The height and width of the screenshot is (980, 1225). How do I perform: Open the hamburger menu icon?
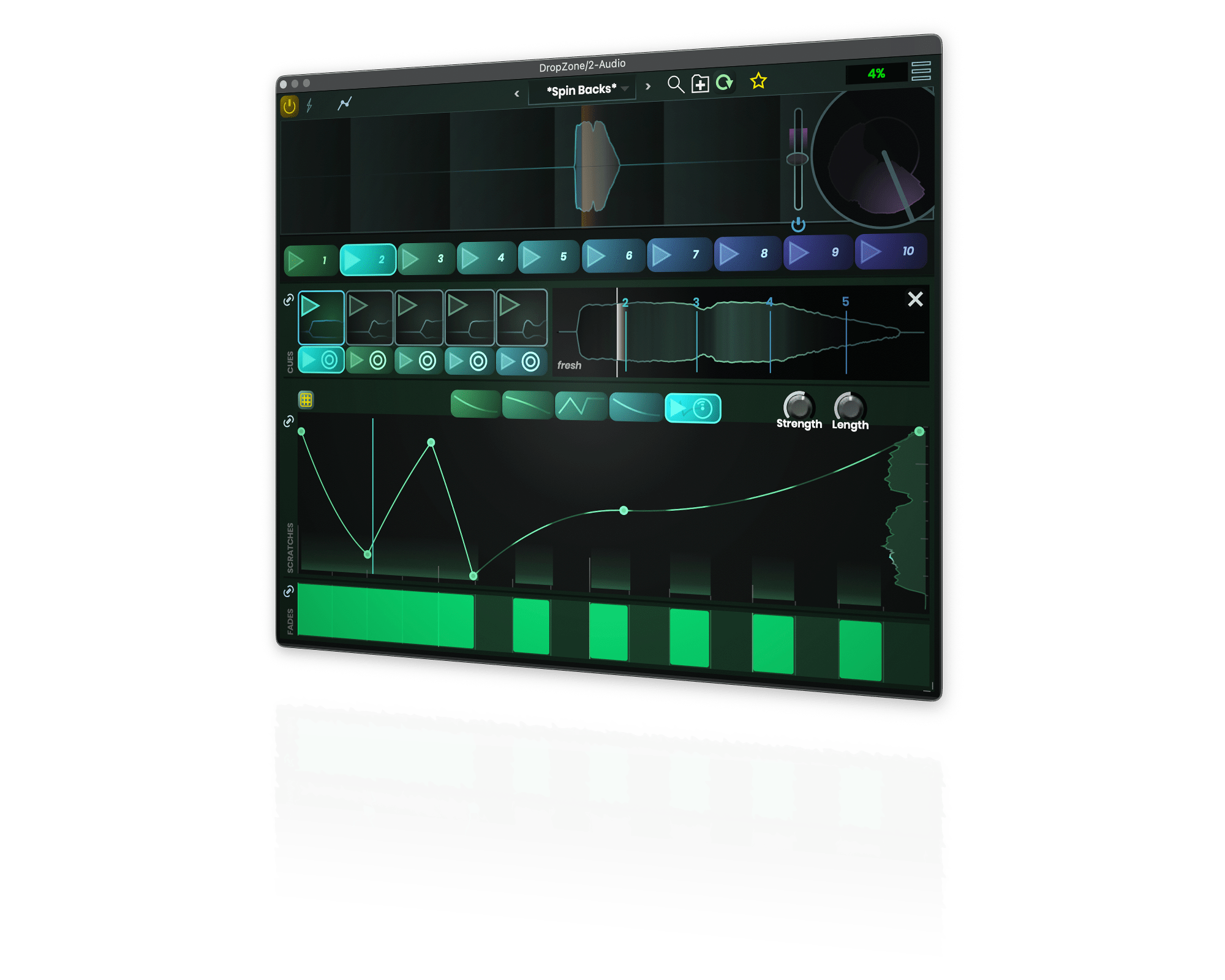[x=921, y=71]
